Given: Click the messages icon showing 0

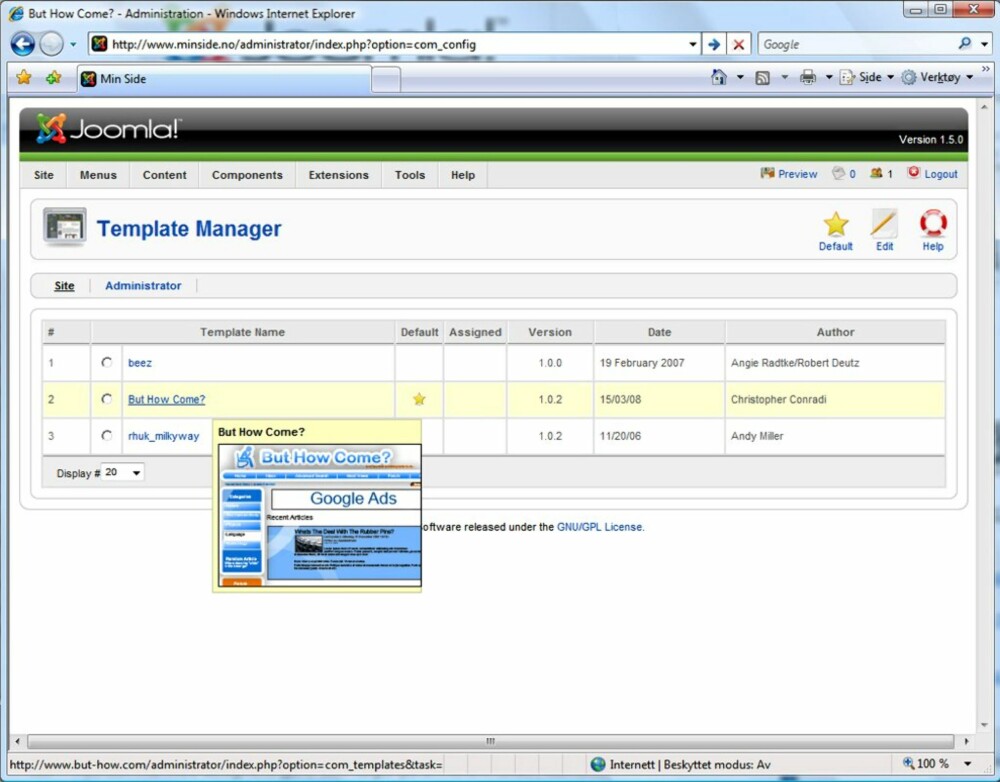Looking at the screenshot, I should (838, 173).
